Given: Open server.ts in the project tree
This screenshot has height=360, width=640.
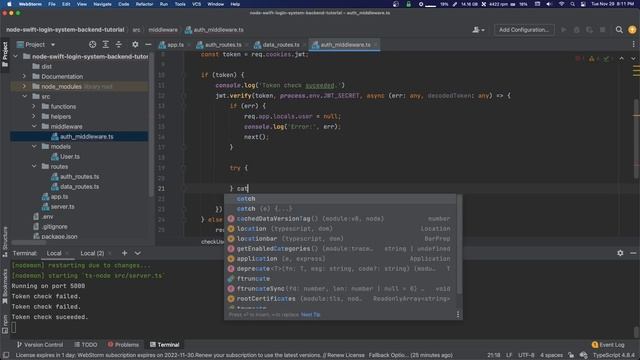Looking at the screenshot, I should click(62, 207).
